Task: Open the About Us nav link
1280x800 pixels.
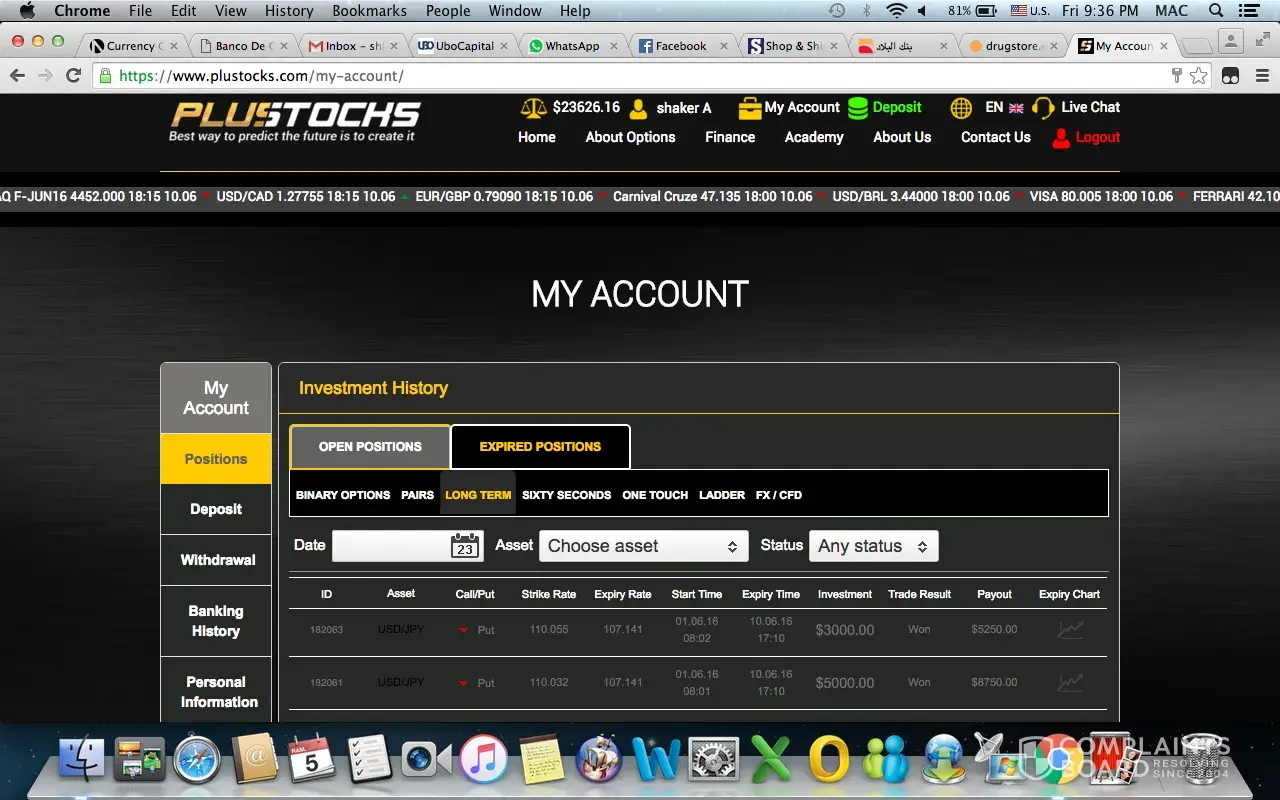Action: click(x=902, y=138)
